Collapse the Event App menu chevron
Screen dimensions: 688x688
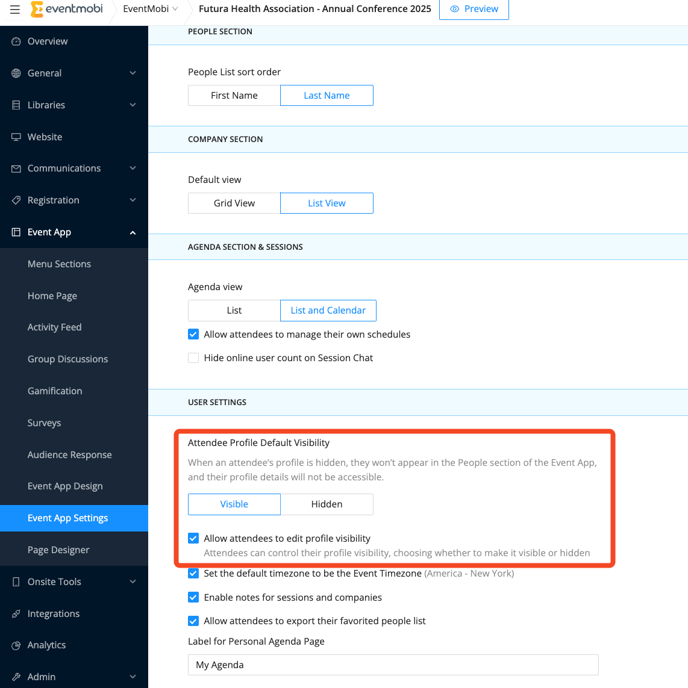point(133,233)
